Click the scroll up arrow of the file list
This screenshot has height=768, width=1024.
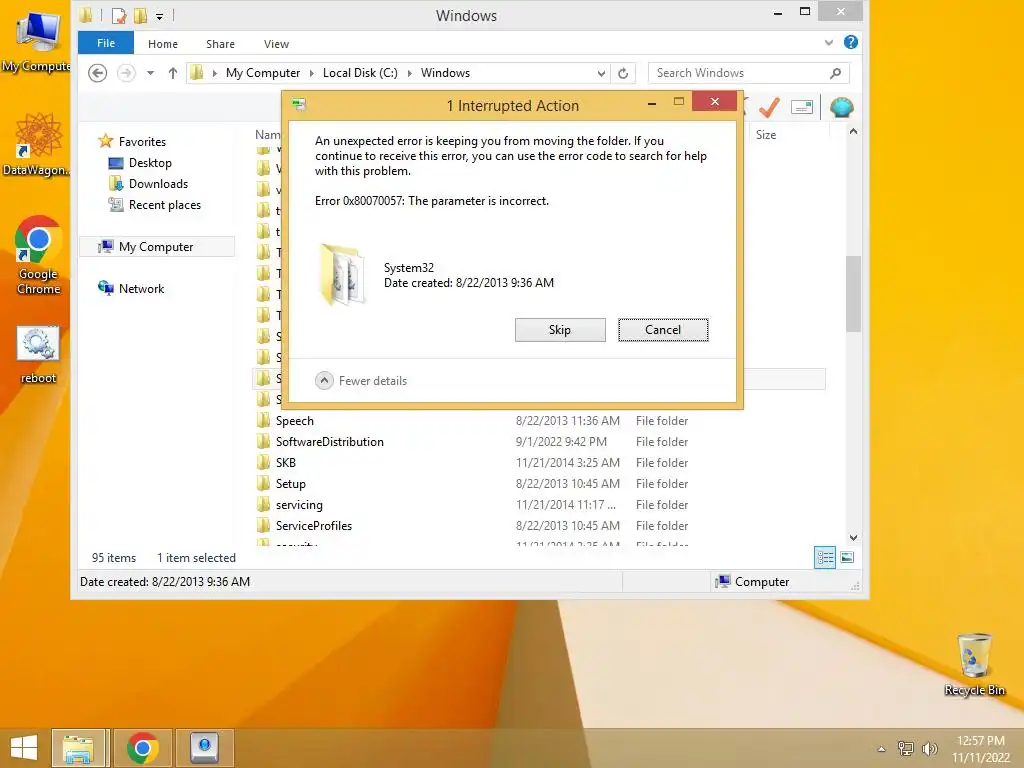853,131
